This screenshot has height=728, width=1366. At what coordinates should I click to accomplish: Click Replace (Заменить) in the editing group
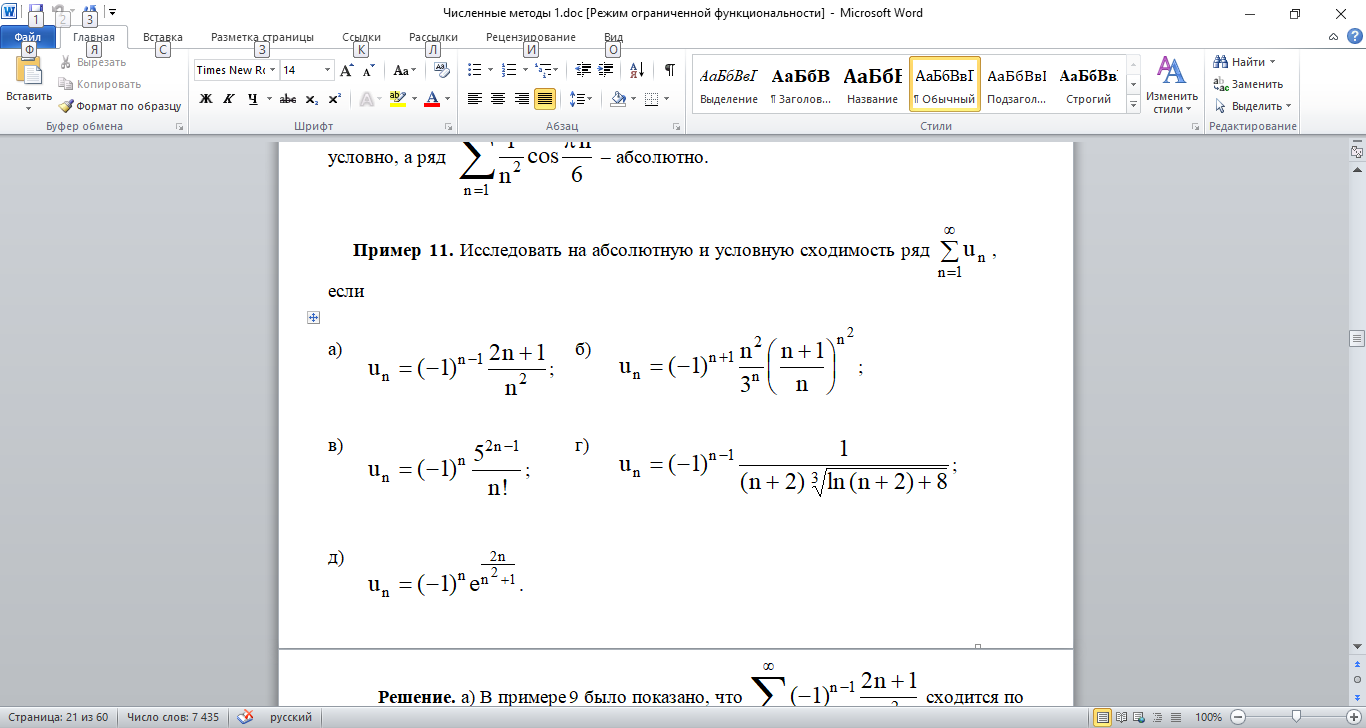click(1246, 84)
